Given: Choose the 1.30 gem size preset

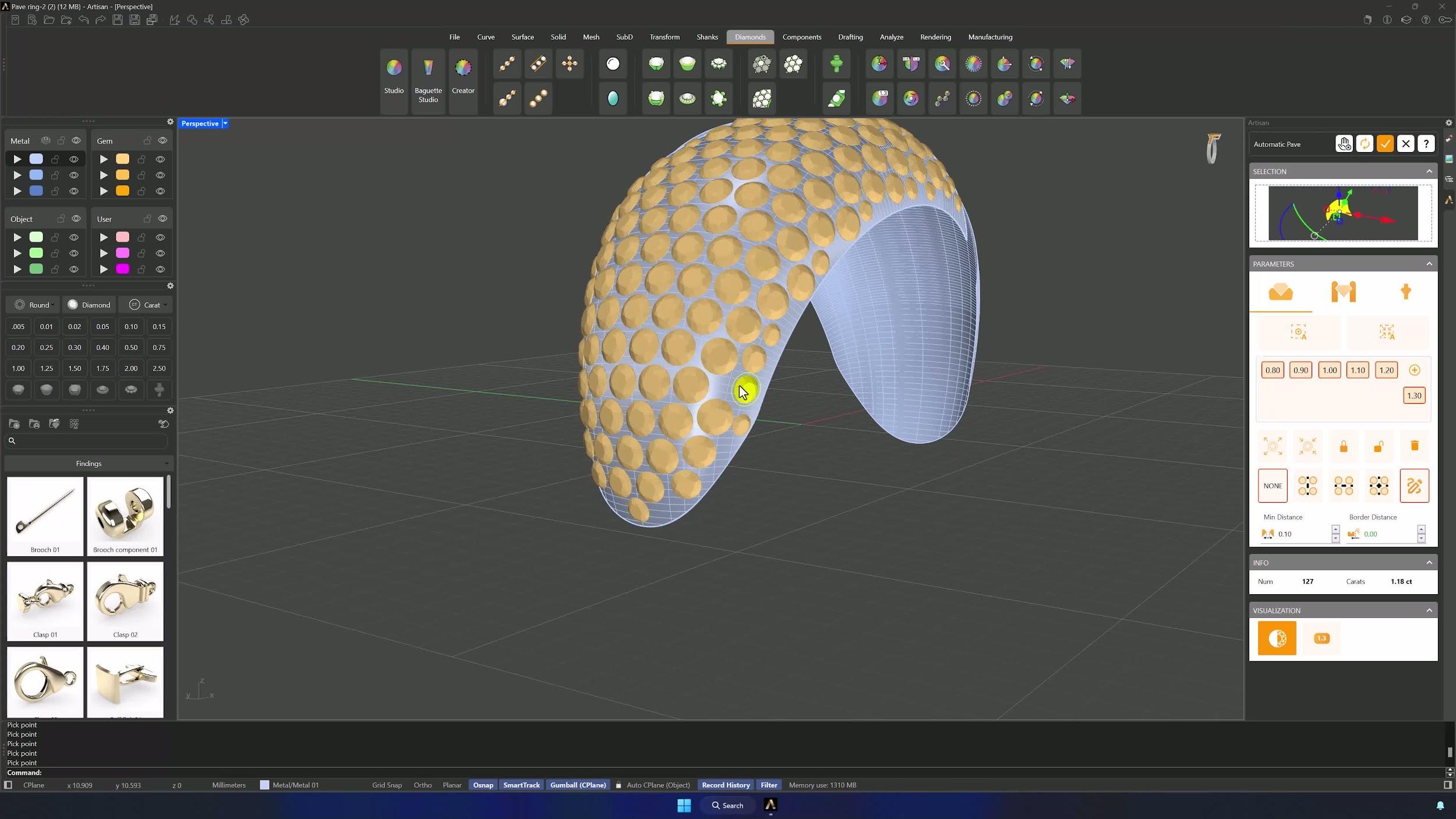Looking at the screenshot, I should (1414, 396).
